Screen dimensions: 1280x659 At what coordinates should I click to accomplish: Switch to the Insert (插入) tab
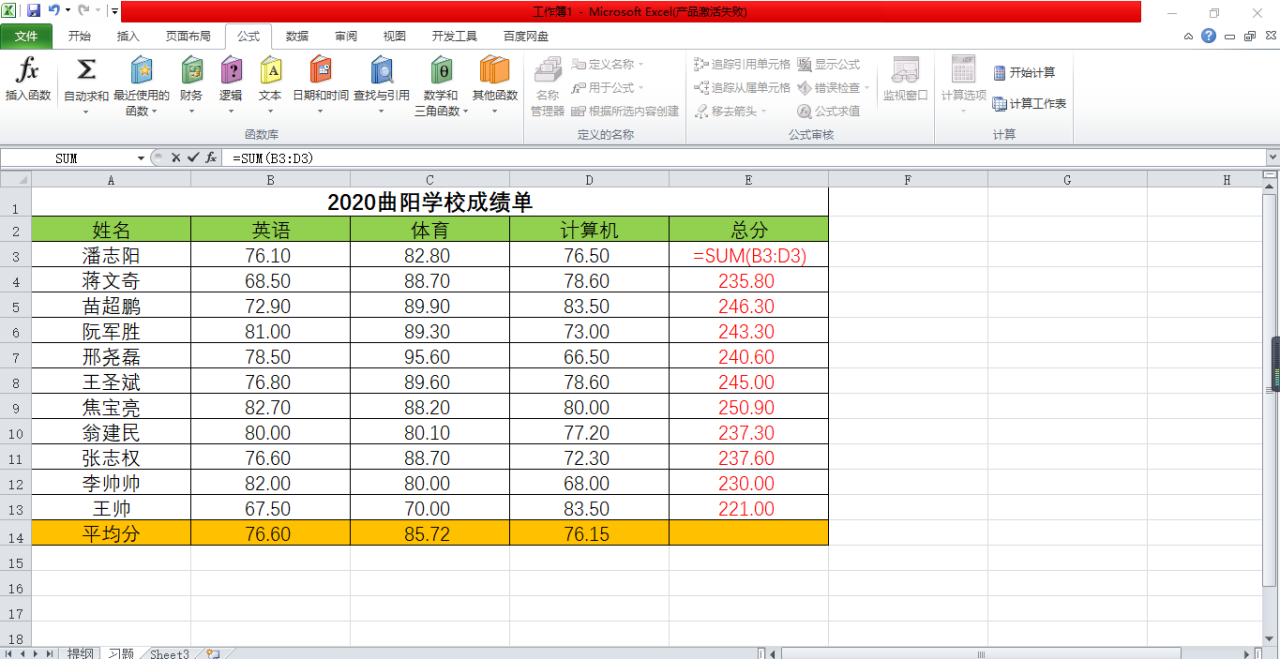click(x=128, y=36)
